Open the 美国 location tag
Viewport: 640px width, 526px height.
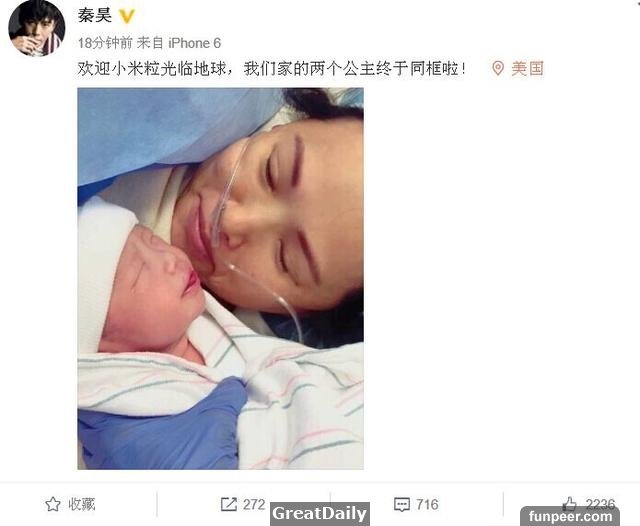click(x=527, y=68)
